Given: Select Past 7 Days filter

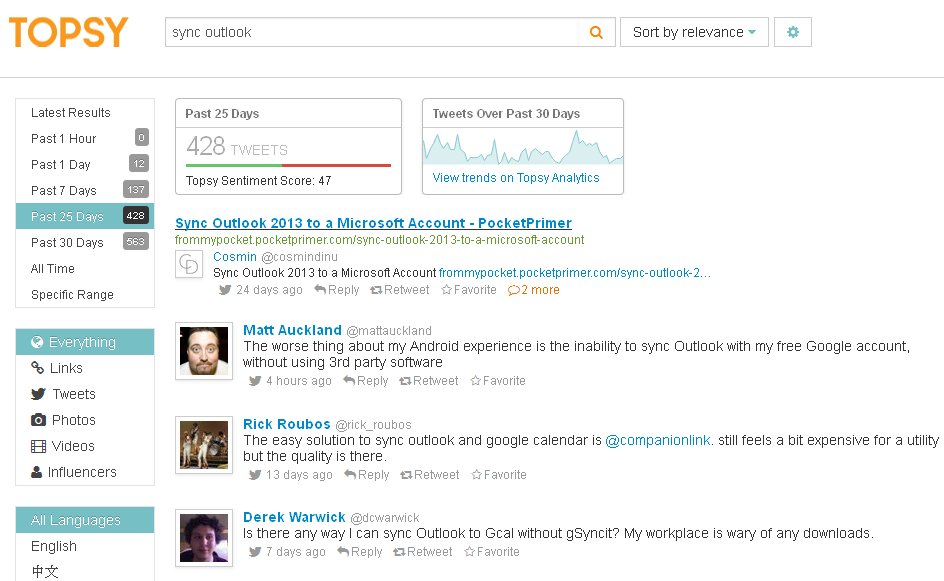Looking at the screenshot, I should (85, 190).
